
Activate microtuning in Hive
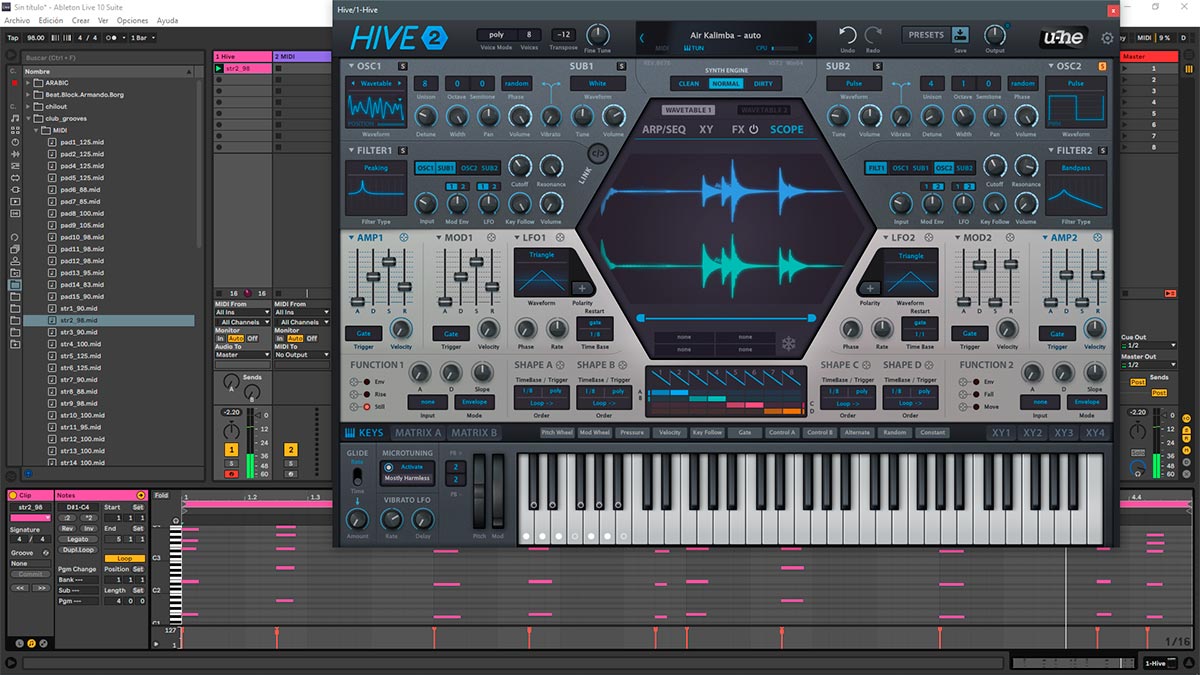[x=389, y=467]
